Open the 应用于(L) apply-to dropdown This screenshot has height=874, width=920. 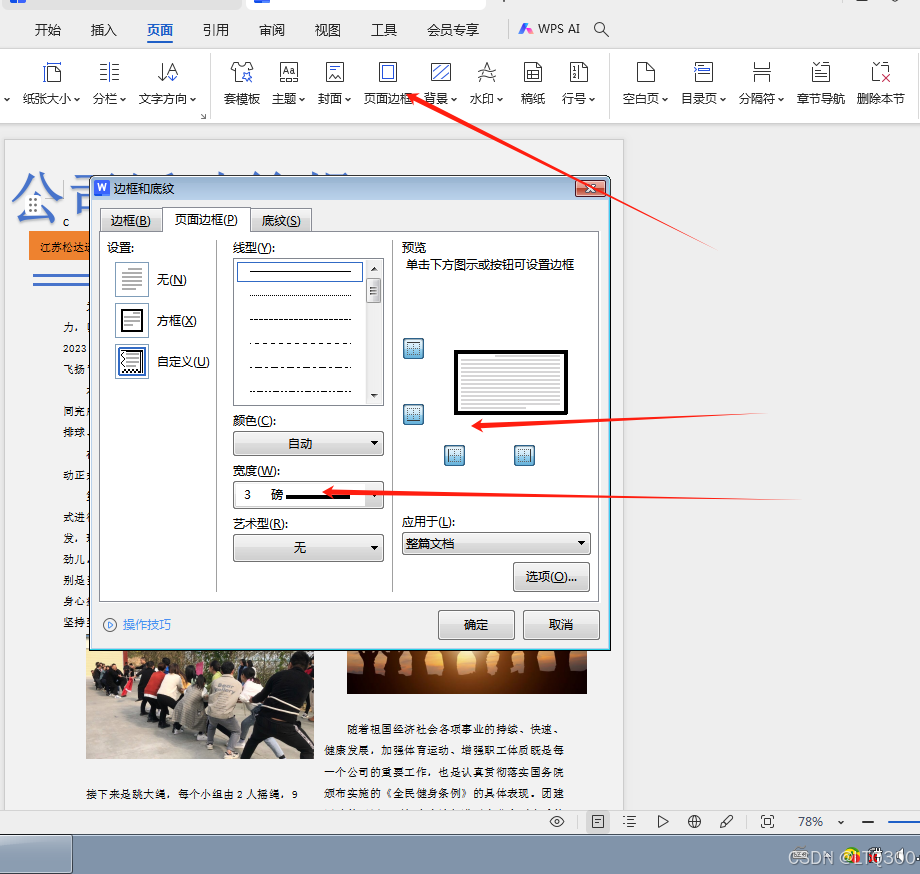(496, 543)
